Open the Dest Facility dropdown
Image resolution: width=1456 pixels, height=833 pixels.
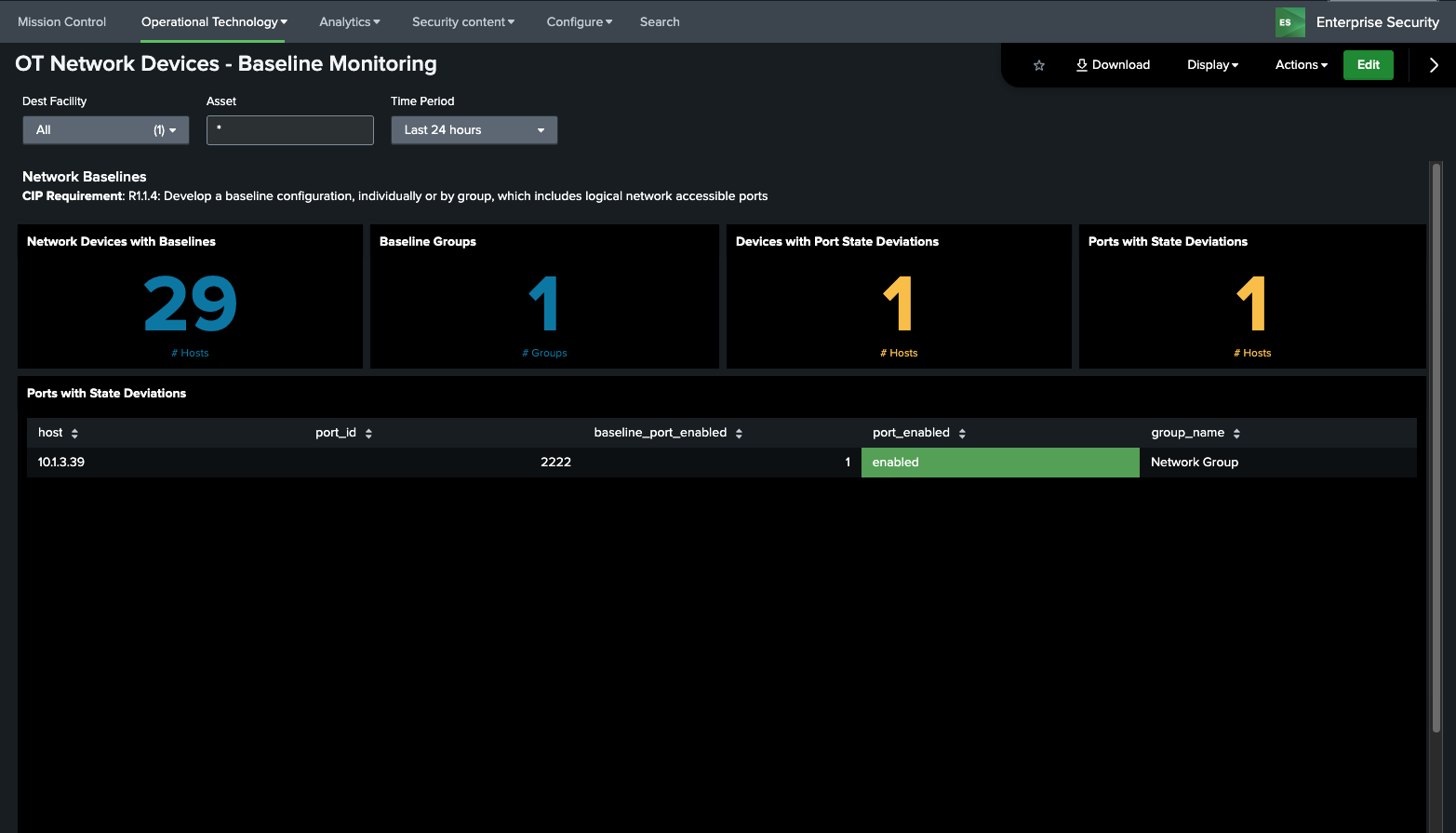tap(105, 130)
